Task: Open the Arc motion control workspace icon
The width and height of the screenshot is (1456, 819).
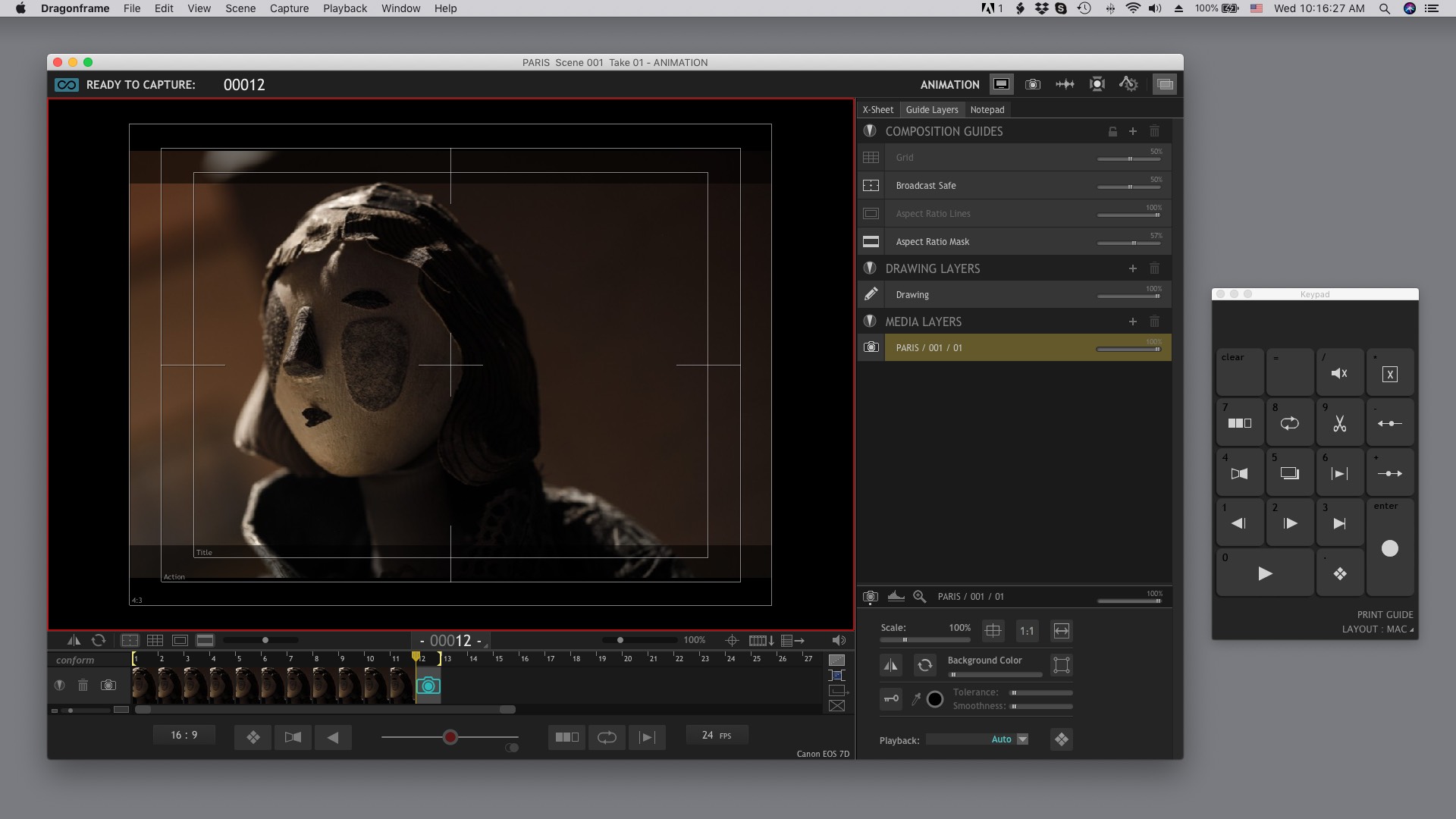Action: tap(1128, 84)
